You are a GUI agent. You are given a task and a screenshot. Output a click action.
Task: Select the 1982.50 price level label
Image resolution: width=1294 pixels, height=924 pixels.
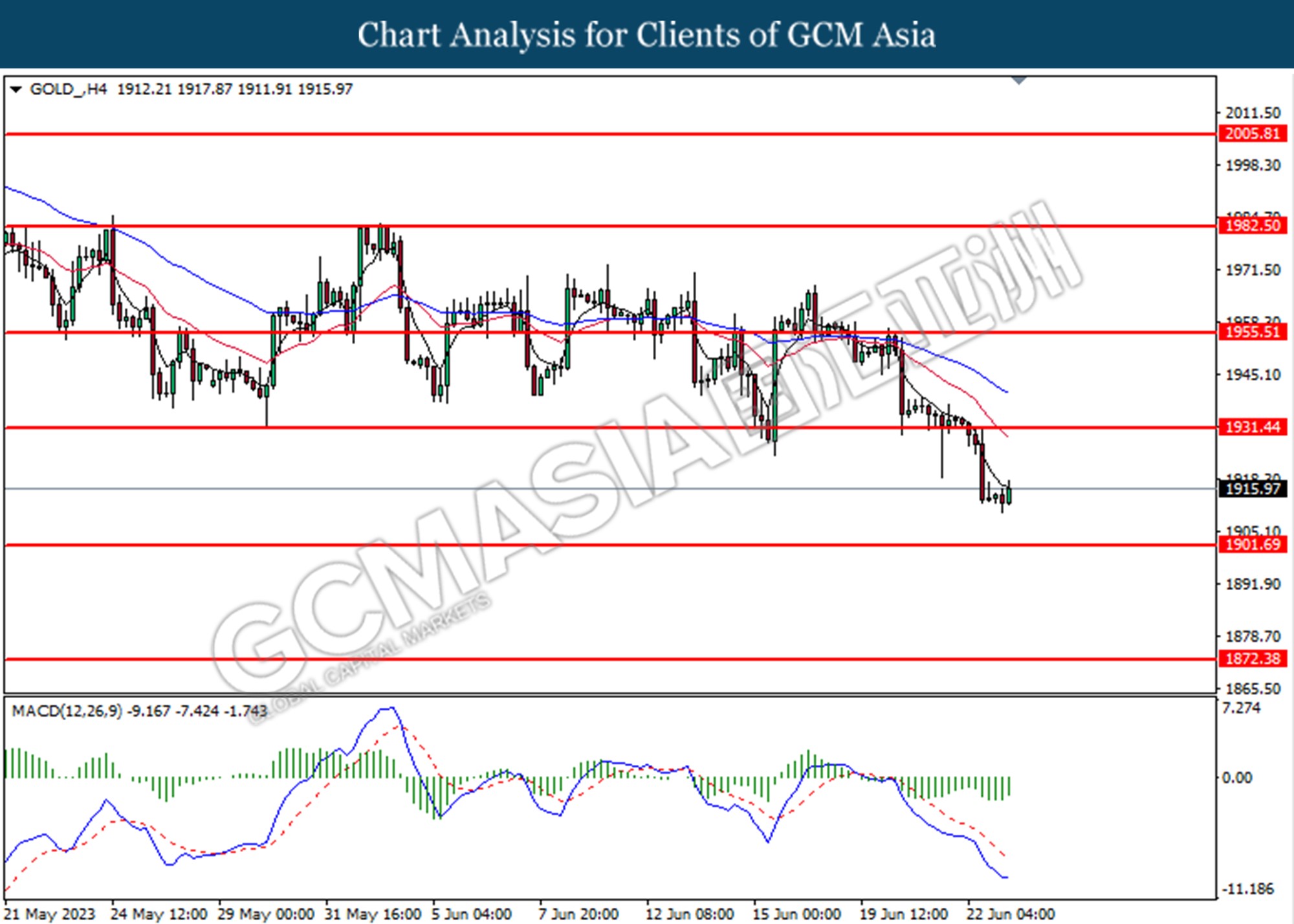tap(1253, 226)
